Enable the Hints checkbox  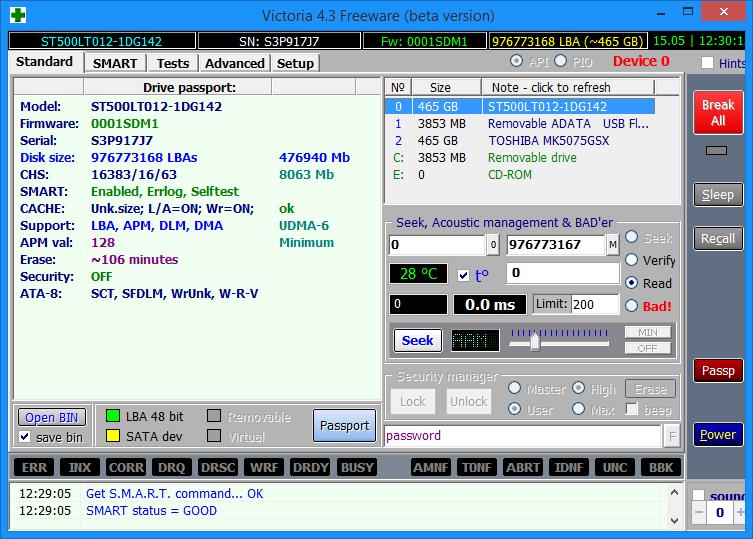point(707,62)
